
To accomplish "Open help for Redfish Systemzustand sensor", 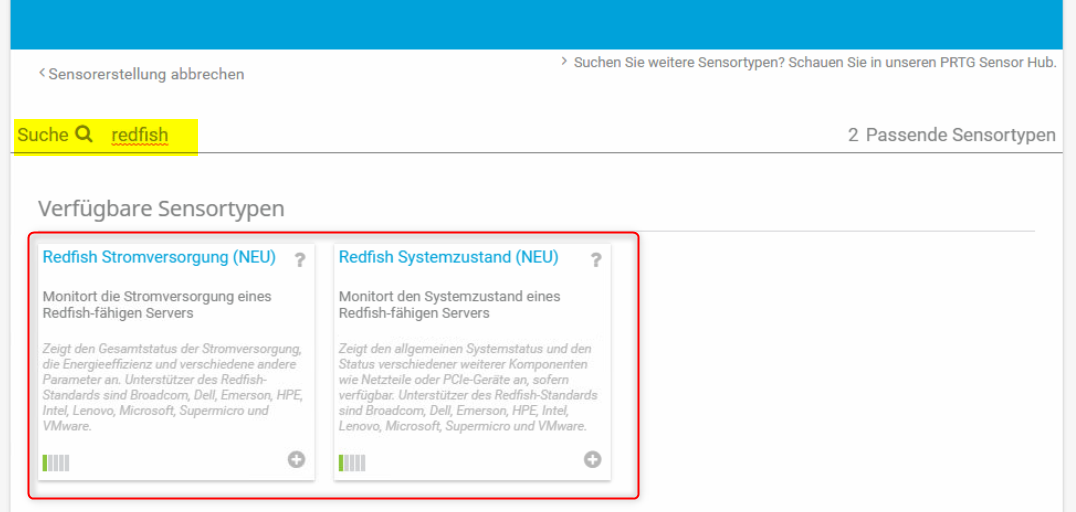I will (x=596, y=260).
